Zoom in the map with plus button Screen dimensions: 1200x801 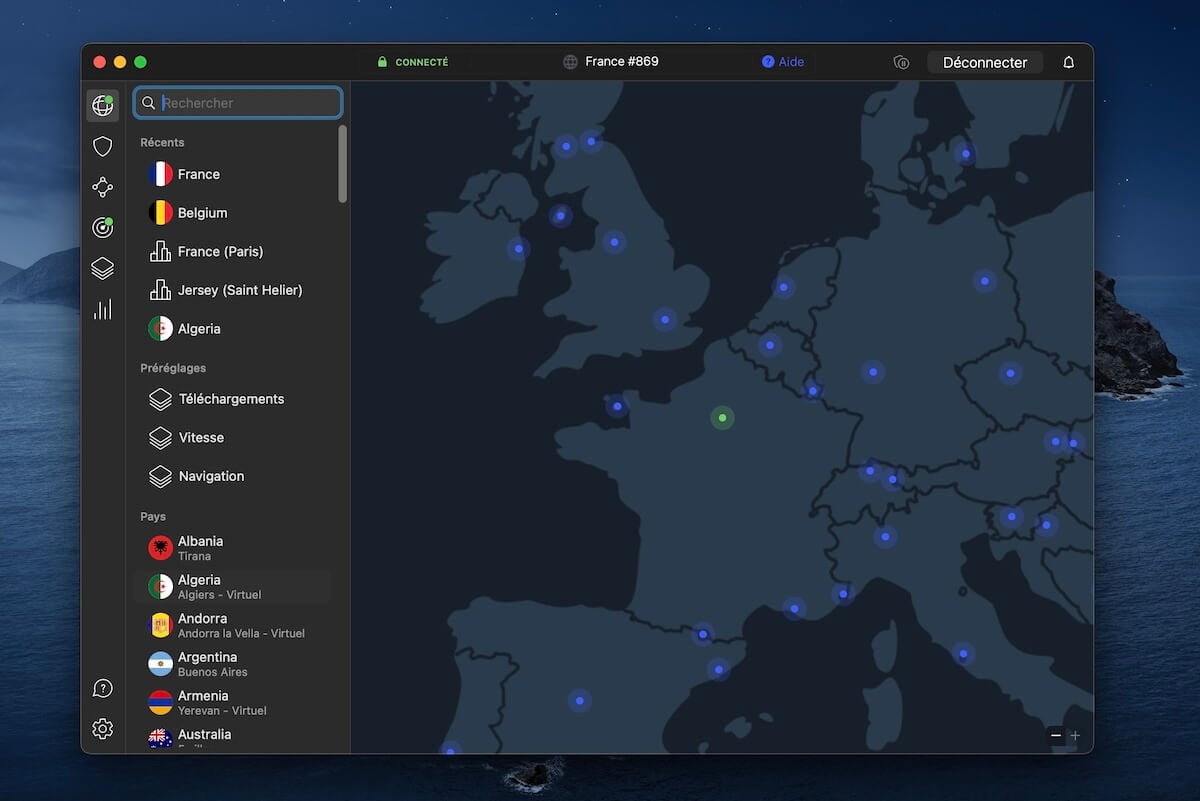(x=1075, y=736)
